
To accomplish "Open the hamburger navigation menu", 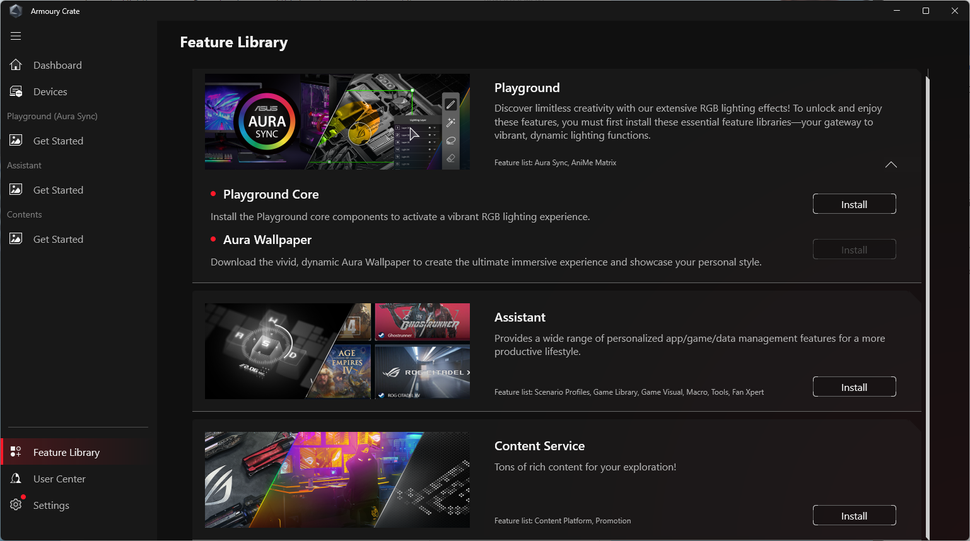I will click(x=16, y=36).
